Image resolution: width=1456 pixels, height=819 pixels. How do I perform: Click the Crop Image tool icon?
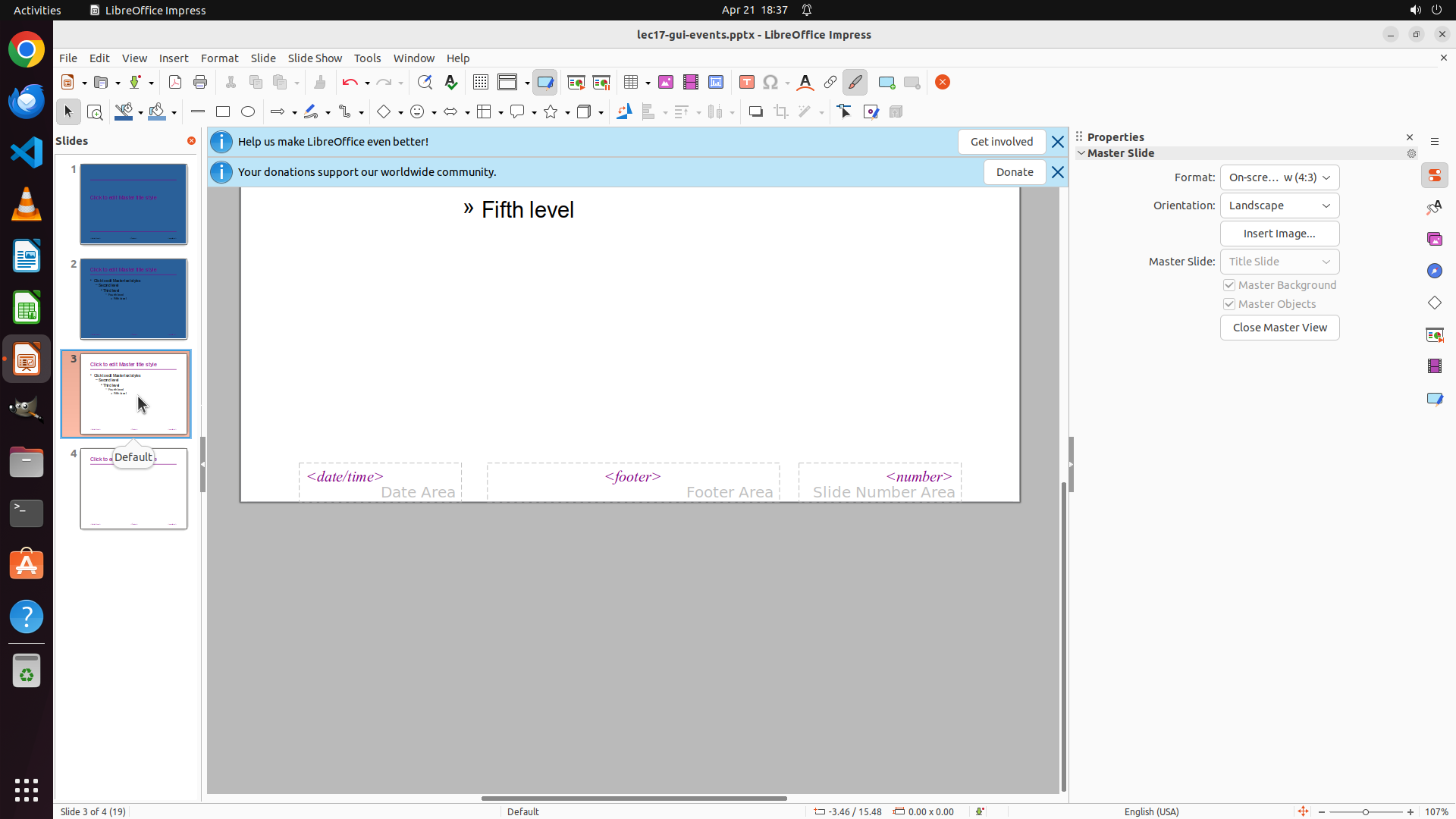781,112
